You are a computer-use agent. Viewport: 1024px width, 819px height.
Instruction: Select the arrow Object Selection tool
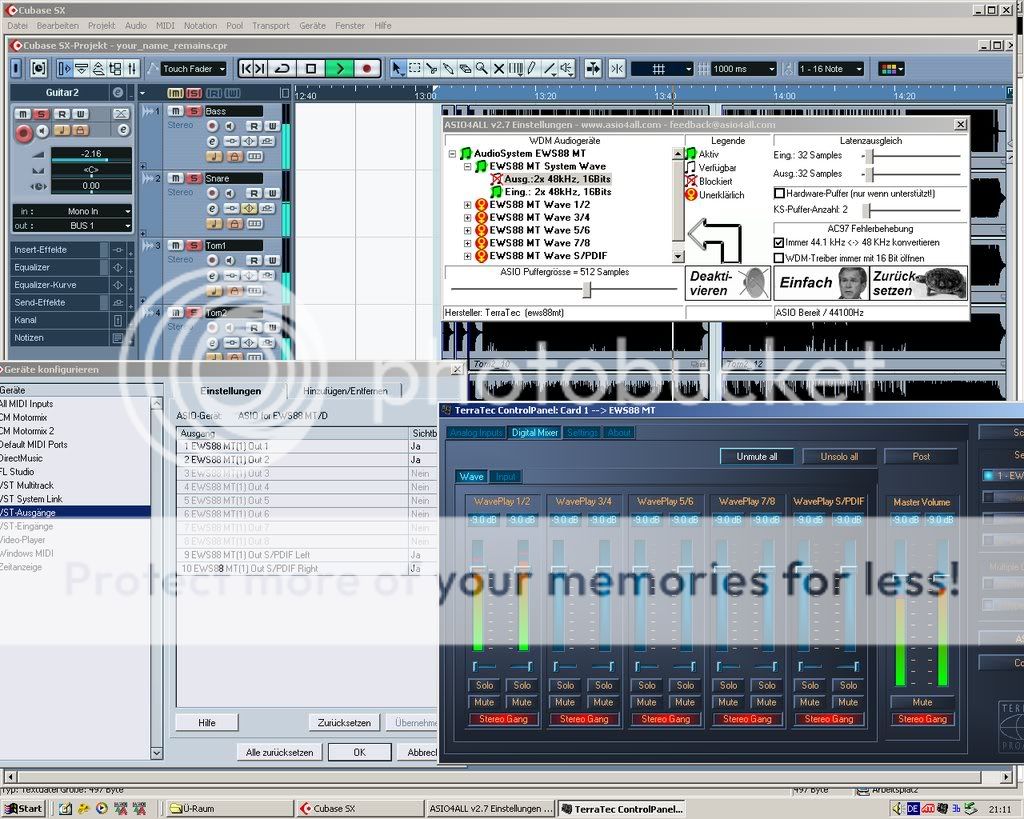398,69
